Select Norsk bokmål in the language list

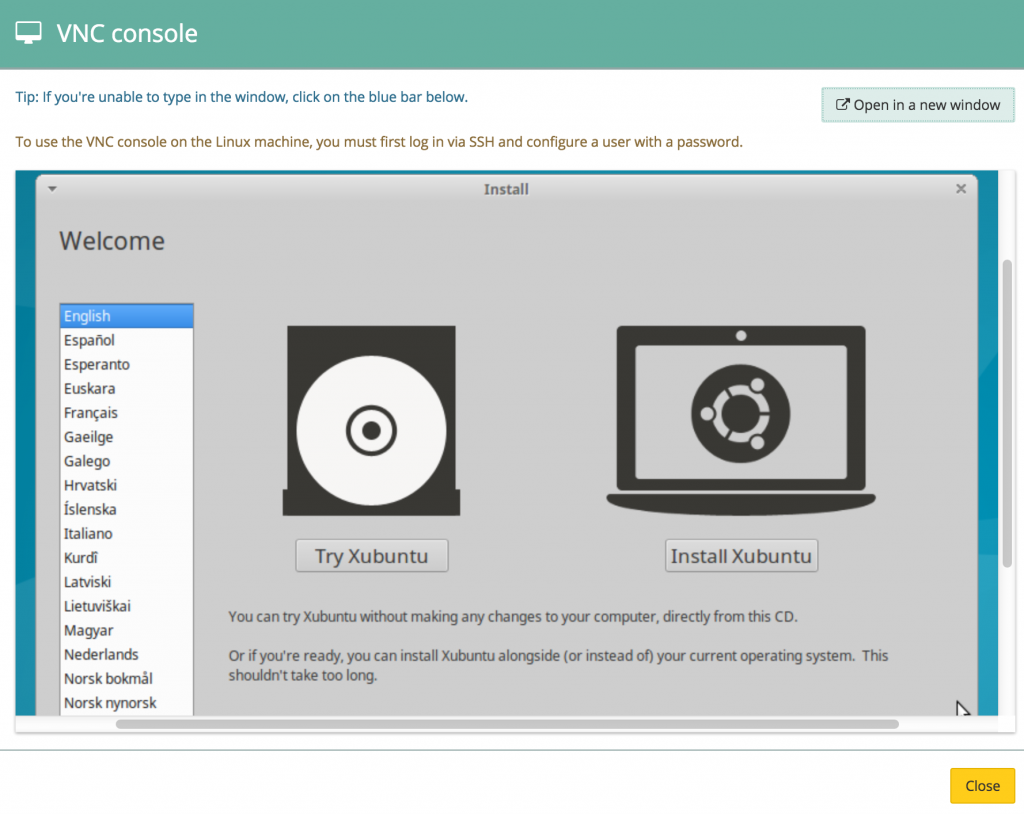tap(127, 679)
